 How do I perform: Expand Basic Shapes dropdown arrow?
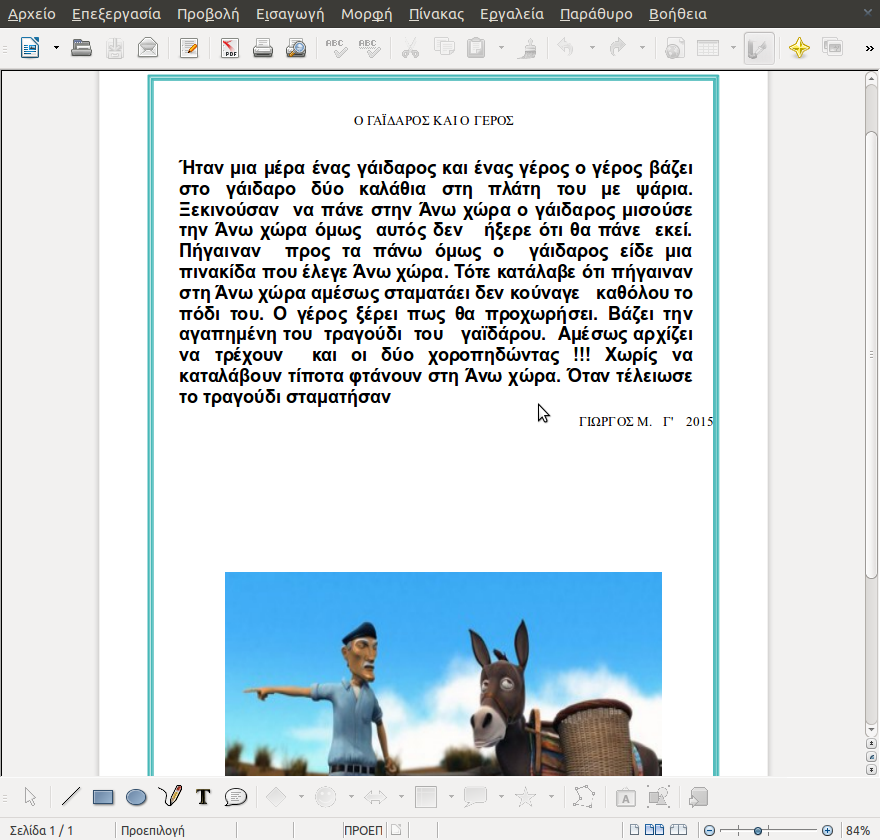click(x=301, y=797)
